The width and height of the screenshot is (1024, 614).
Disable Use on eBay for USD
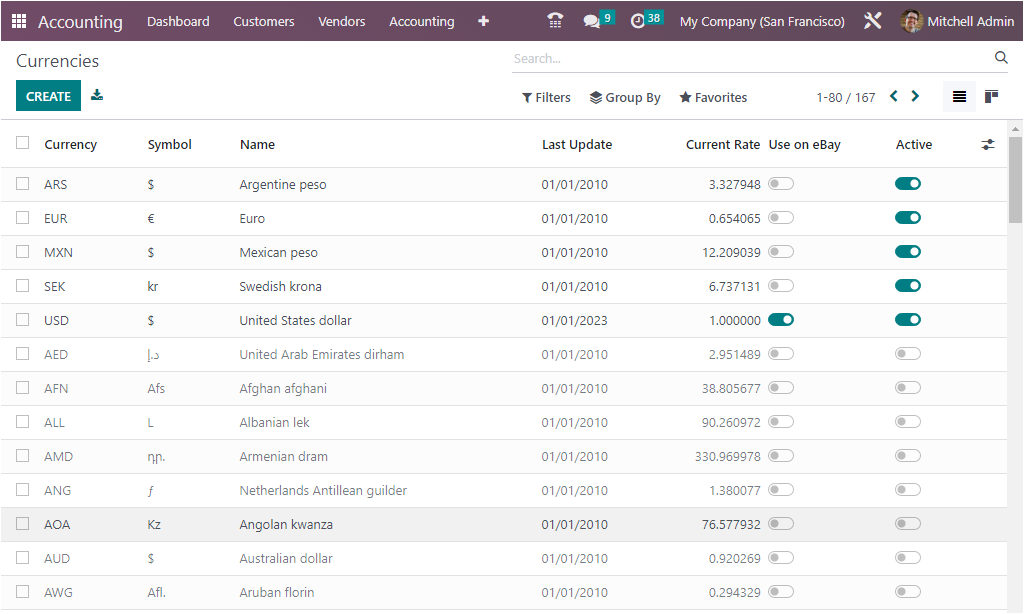tap(781, 320)
